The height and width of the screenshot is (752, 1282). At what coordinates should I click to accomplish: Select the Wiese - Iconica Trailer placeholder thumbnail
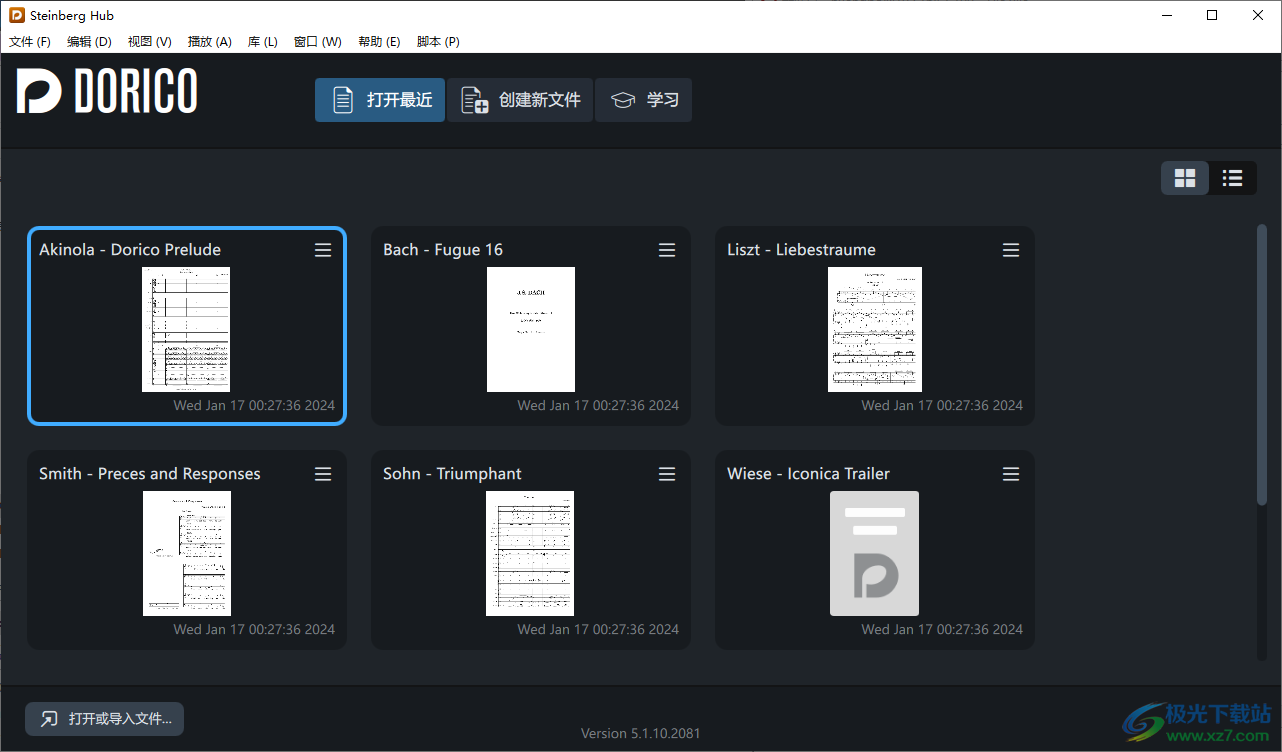(x=875, y=553)
